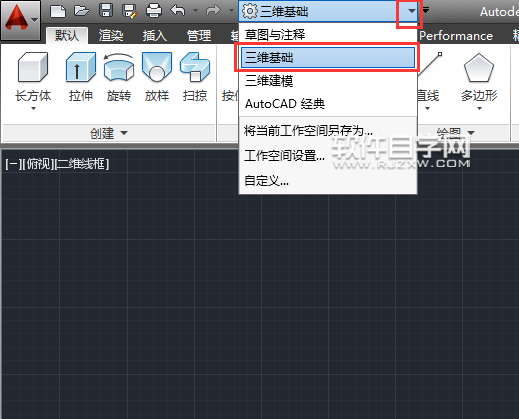Open 工作空间设置...

(328, 155)
